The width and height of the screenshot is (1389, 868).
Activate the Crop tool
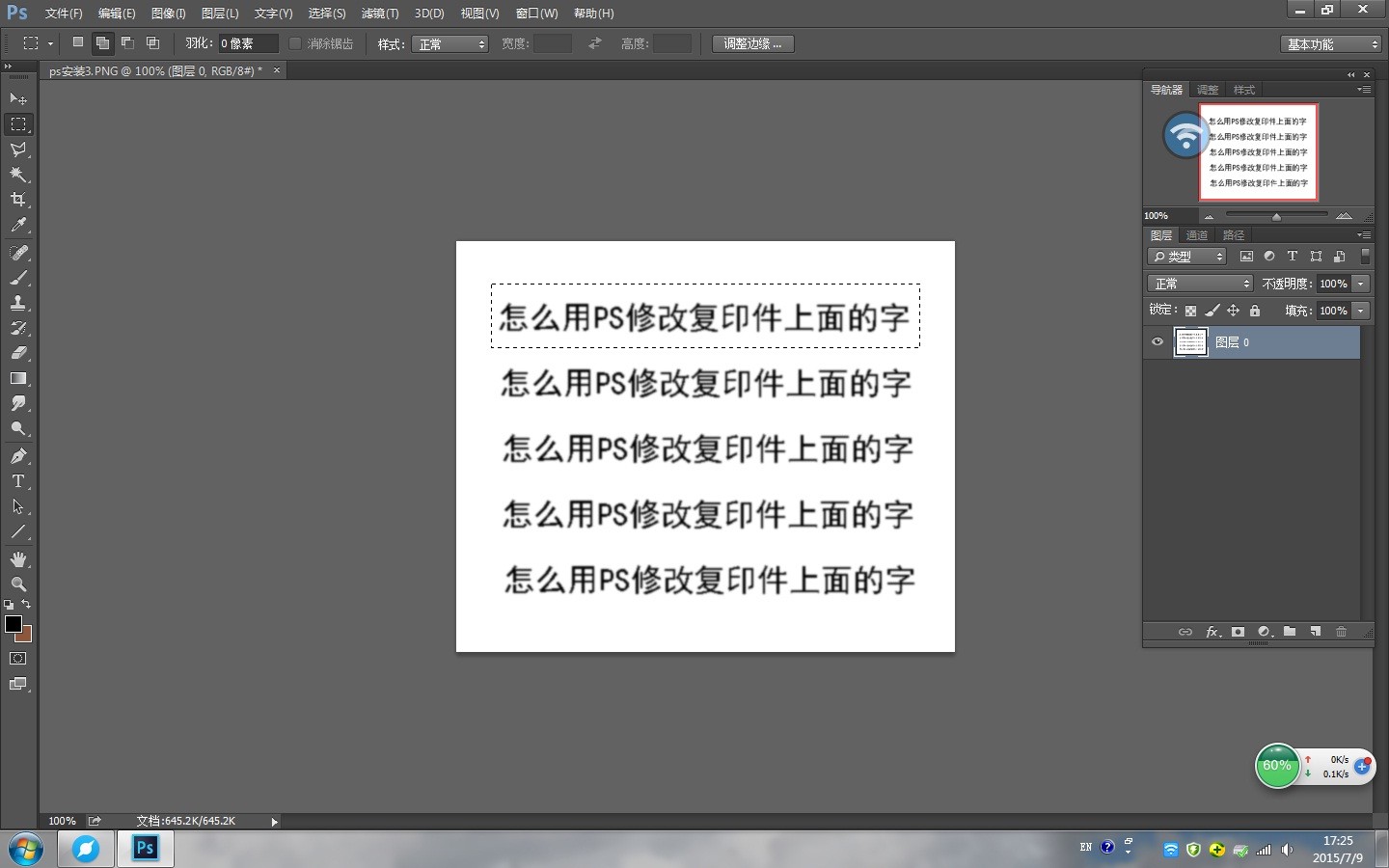pyautogui.click(x=18, y=200)
